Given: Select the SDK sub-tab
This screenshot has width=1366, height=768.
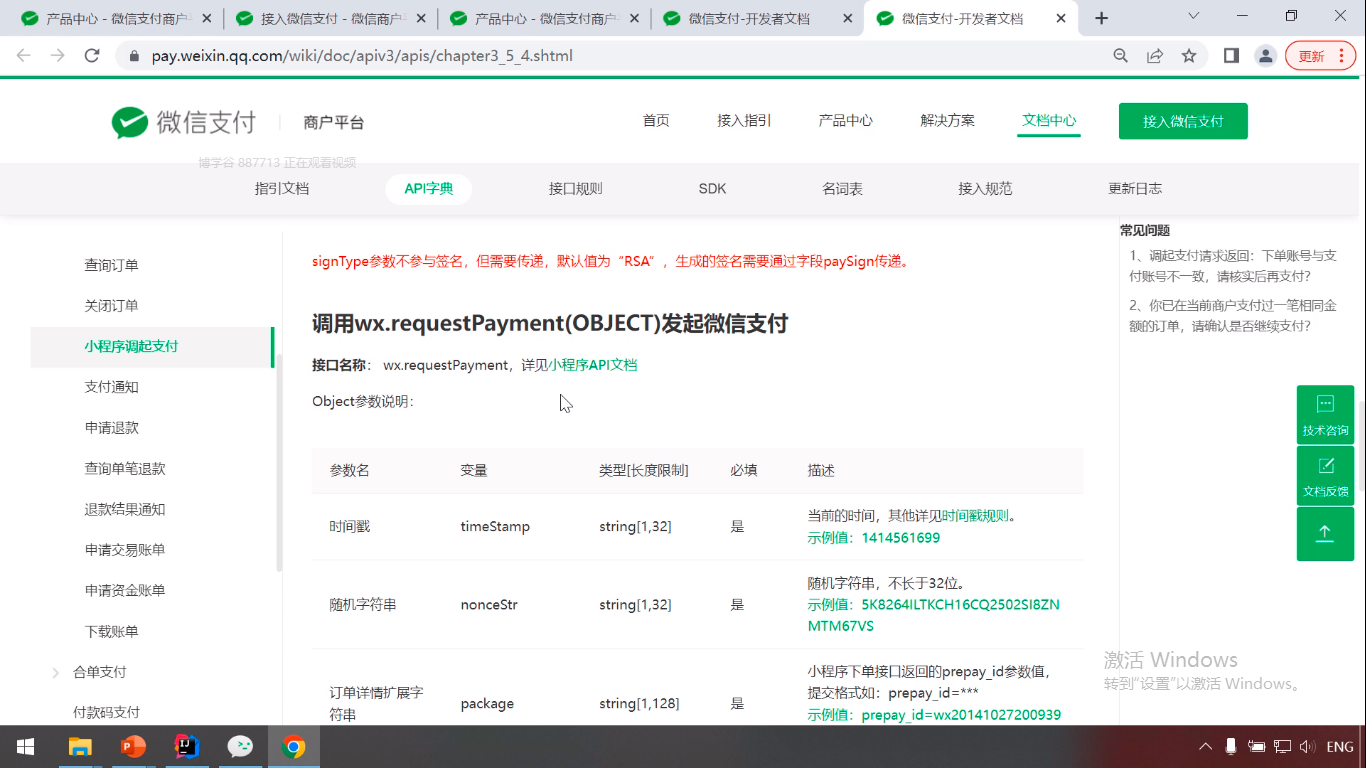Looking at the screenshot, I should [712, 189].
